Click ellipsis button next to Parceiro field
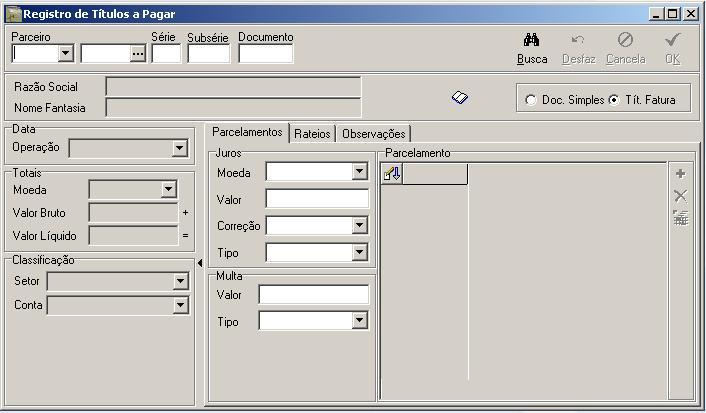Image resolution: width=706 pixels, height=413 pixels. [x=138, y=54]
